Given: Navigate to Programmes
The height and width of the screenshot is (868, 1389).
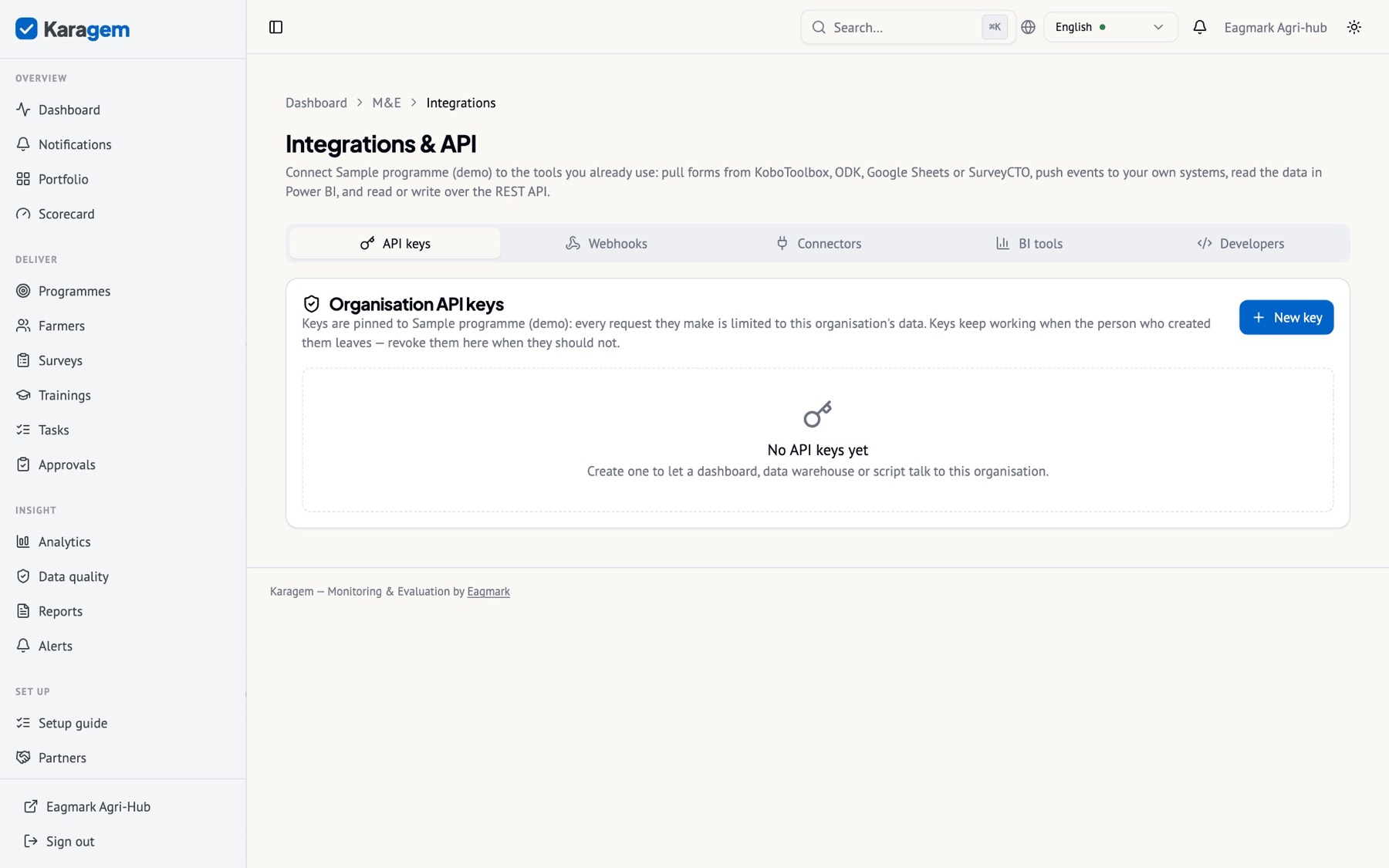Looking at the screenshot, I should pos(123,291).
